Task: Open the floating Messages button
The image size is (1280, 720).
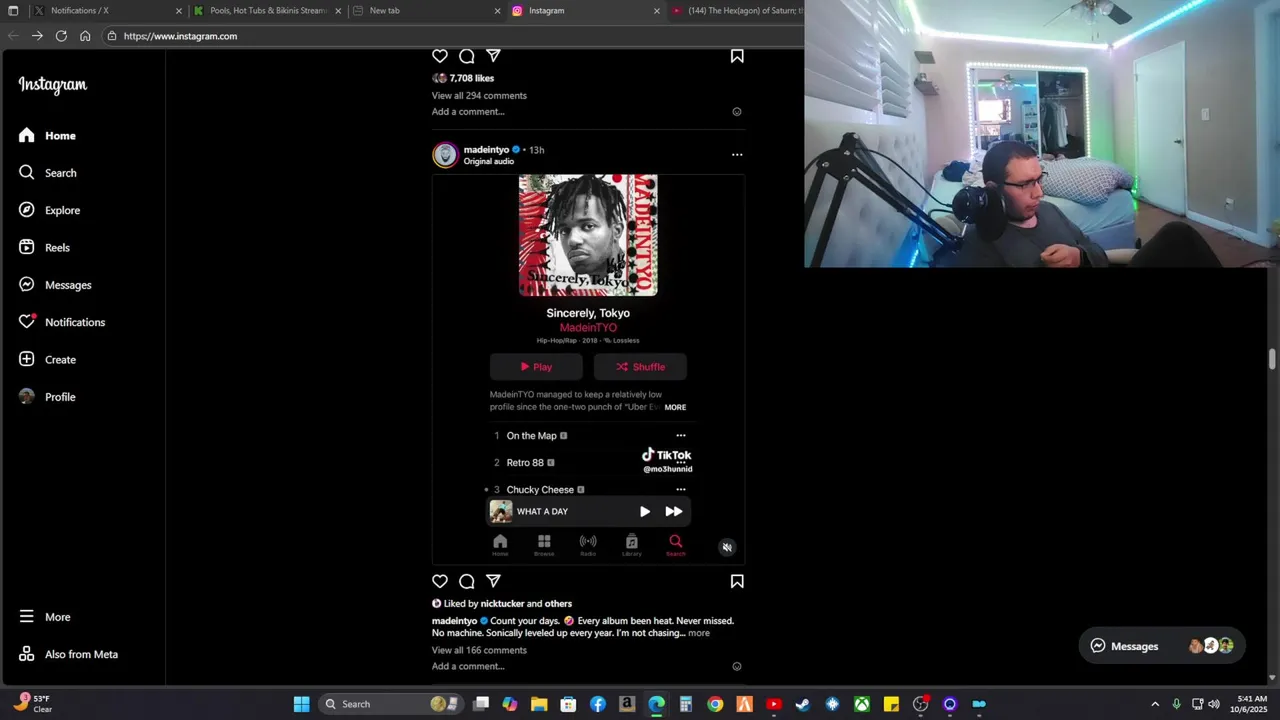Action: (1162, 646)
